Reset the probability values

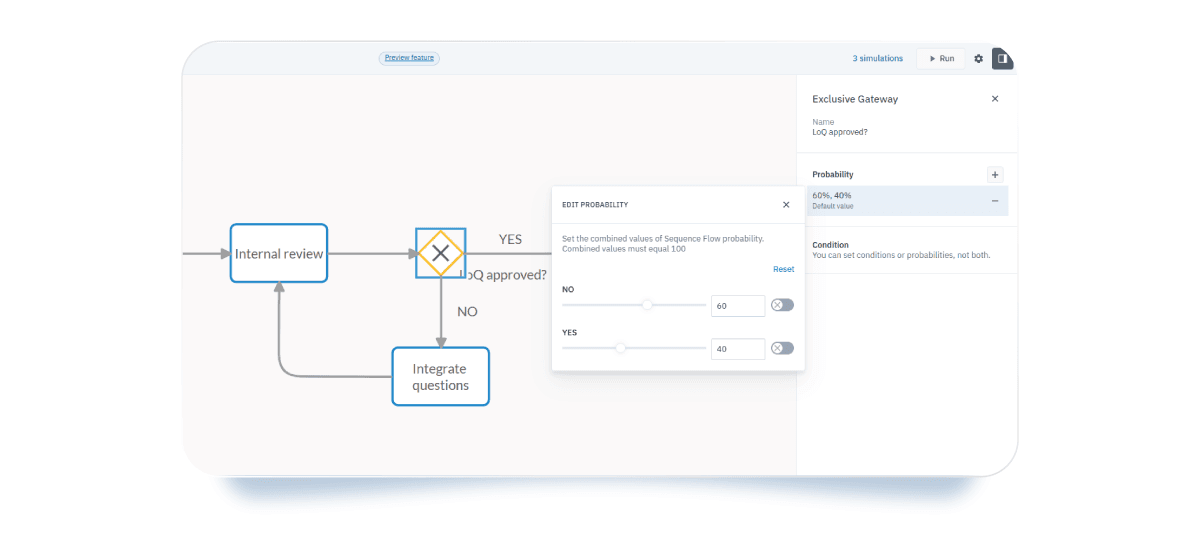click(x=783, y=269)
